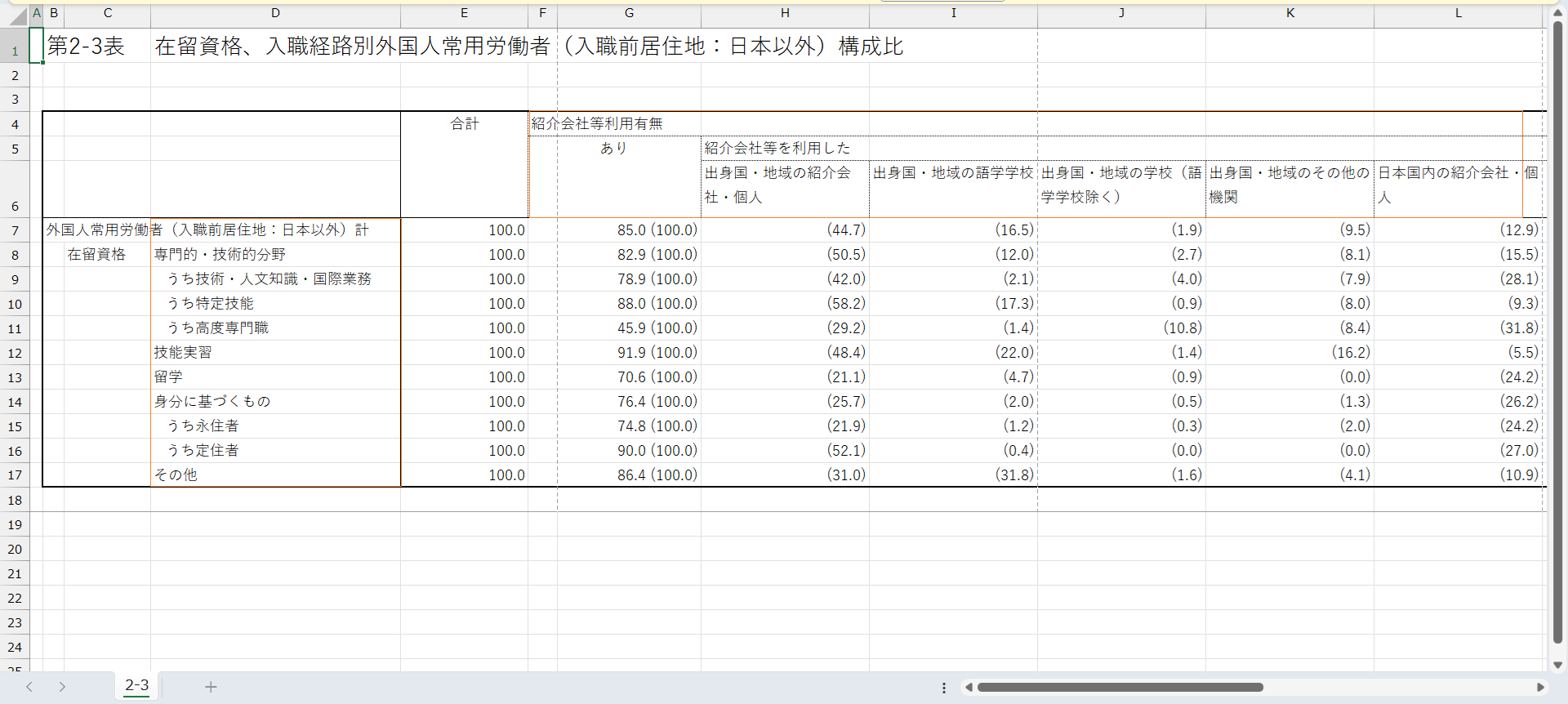The height and width of the screenshot is (704, 1568).
Task: Click the 合計 header cell
Action: pos(464,124)
